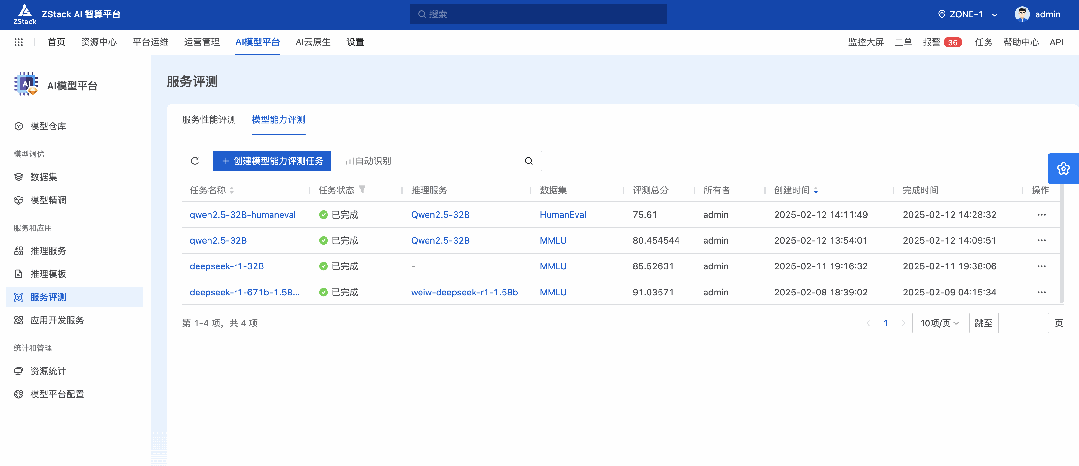
Task: Click the search magnifier icon in the toolbar
Action: pyautogui.click(x=529, y=161)
